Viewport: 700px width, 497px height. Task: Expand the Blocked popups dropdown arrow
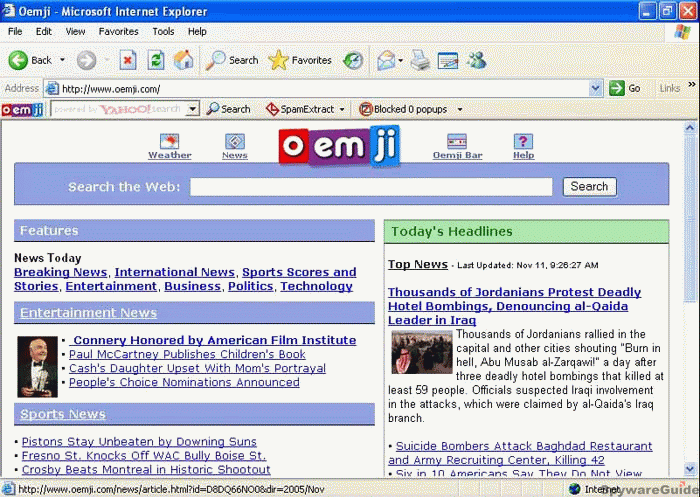(x=460, y=109)
